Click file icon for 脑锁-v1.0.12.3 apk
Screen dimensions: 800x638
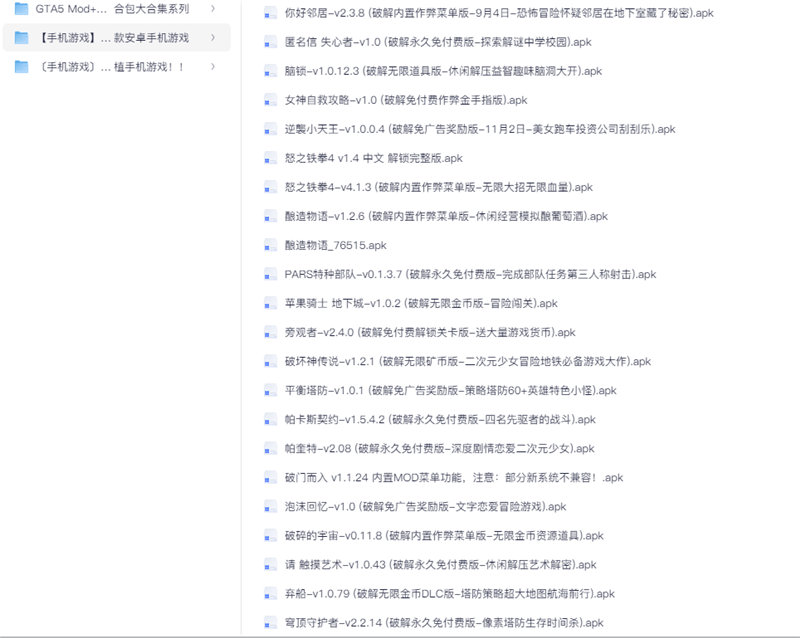(270, 71)
